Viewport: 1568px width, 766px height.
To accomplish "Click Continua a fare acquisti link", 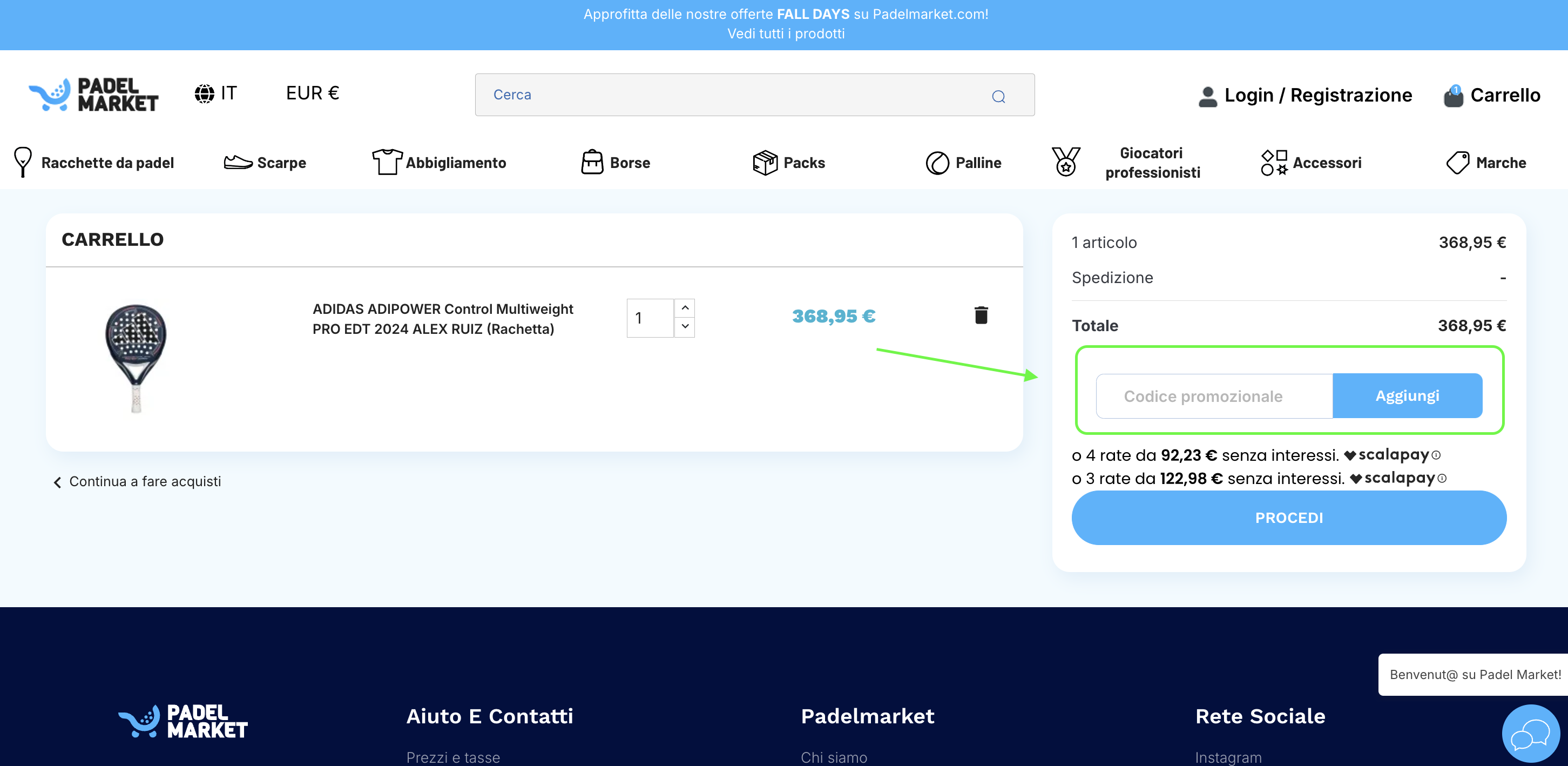I will [137, 482].
